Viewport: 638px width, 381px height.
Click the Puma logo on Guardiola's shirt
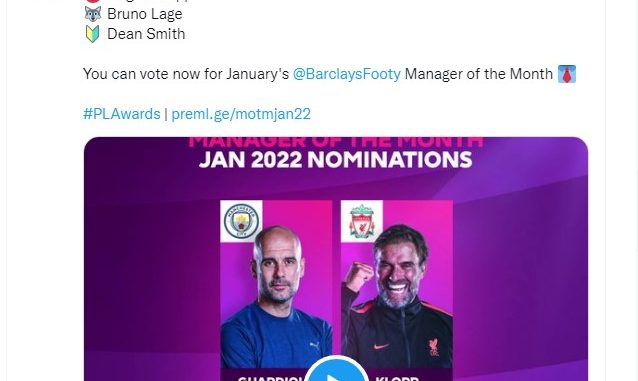(315, 346)
